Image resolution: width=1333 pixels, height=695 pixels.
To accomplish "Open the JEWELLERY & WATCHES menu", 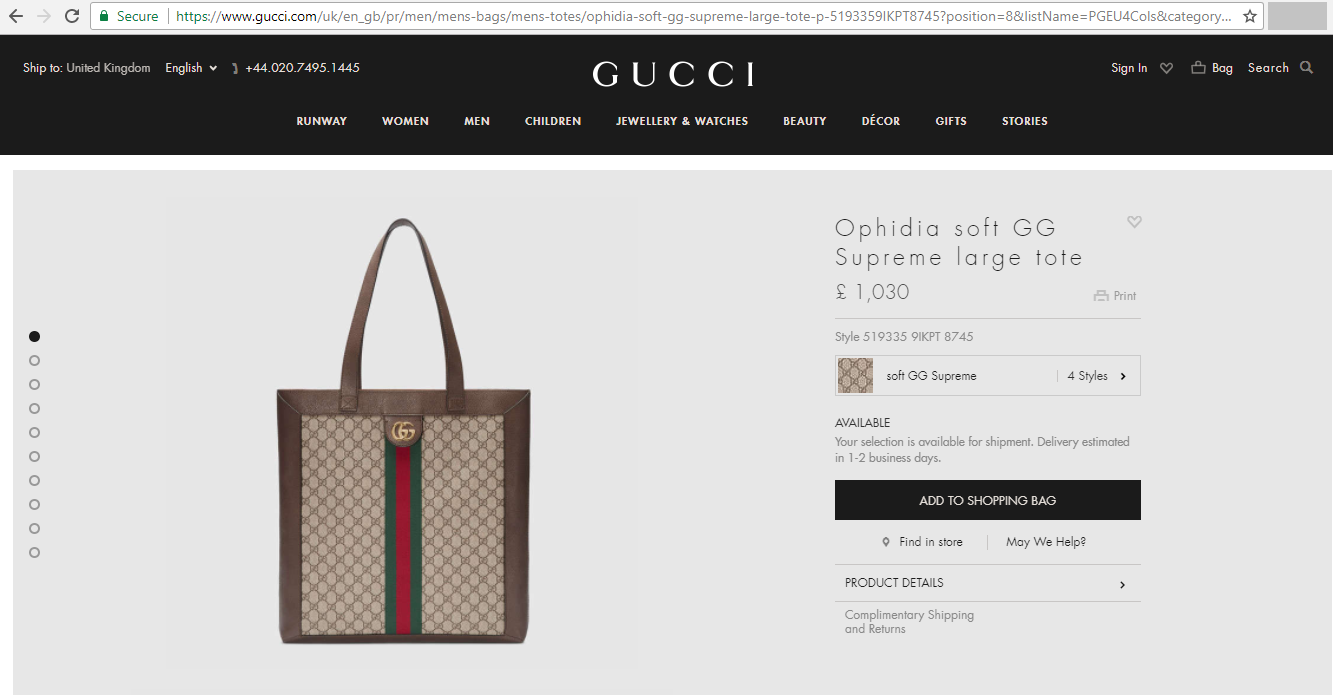I will point(682,121).
